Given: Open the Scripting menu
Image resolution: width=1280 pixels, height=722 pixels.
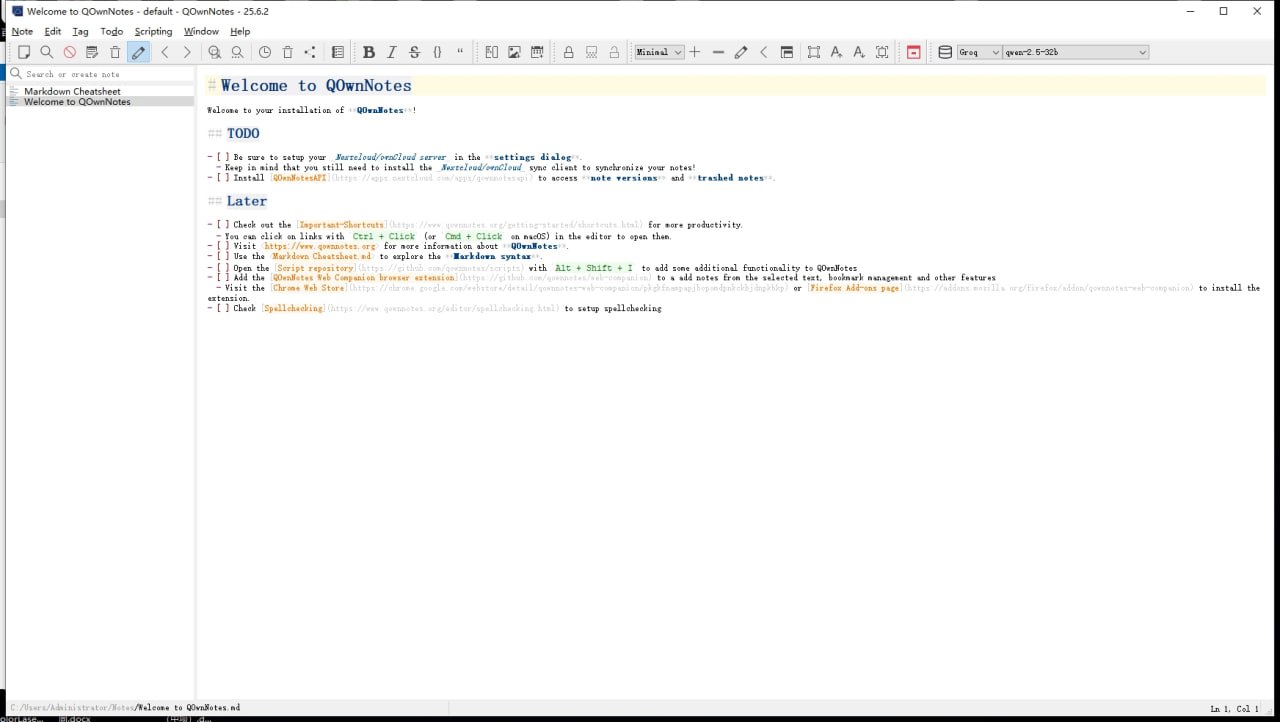Looking at the screenshot, I should pyautogui.click(x=153, y=32).
